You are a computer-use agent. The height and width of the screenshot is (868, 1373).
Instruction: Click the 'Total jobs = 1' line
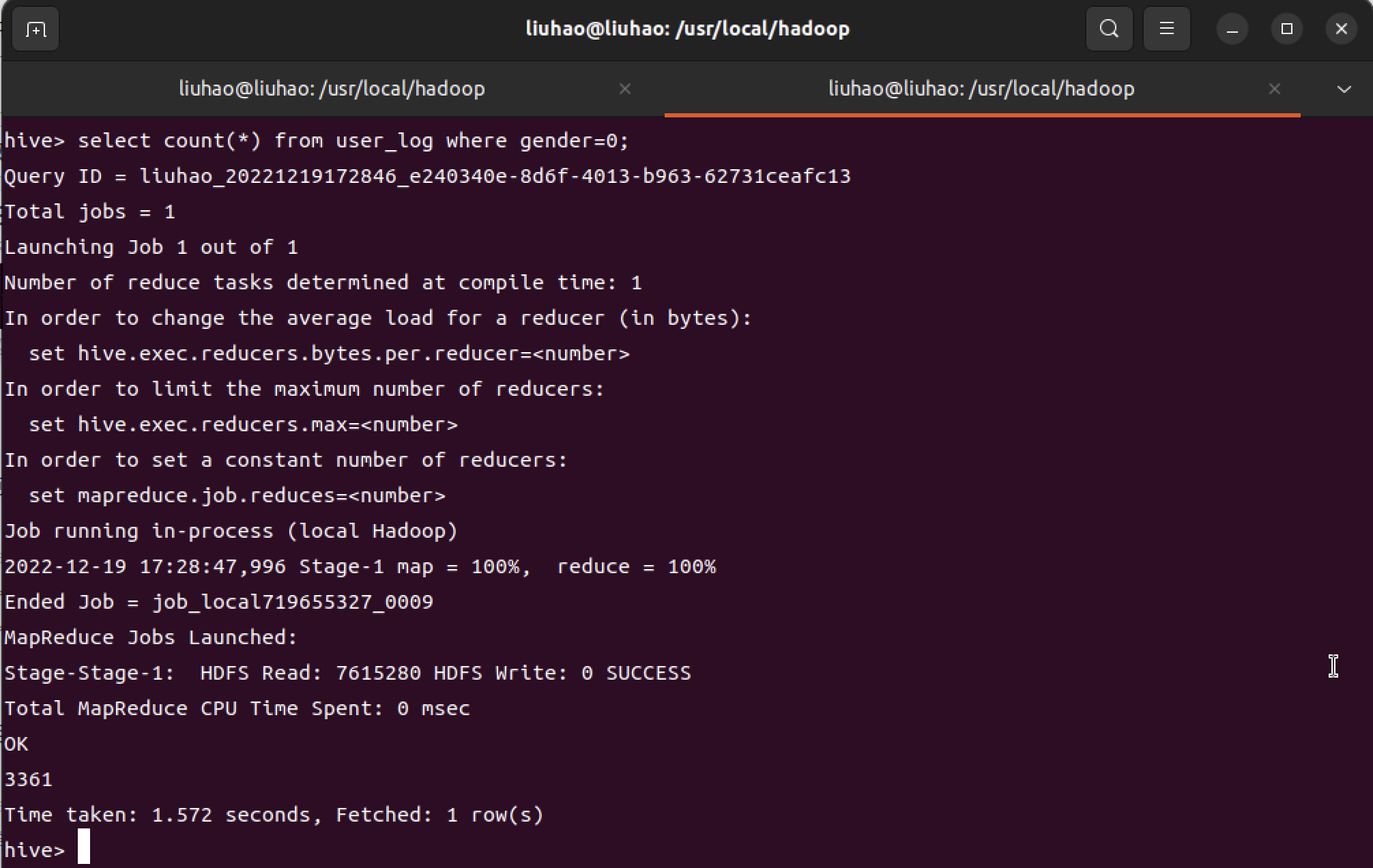pos(90,212)
